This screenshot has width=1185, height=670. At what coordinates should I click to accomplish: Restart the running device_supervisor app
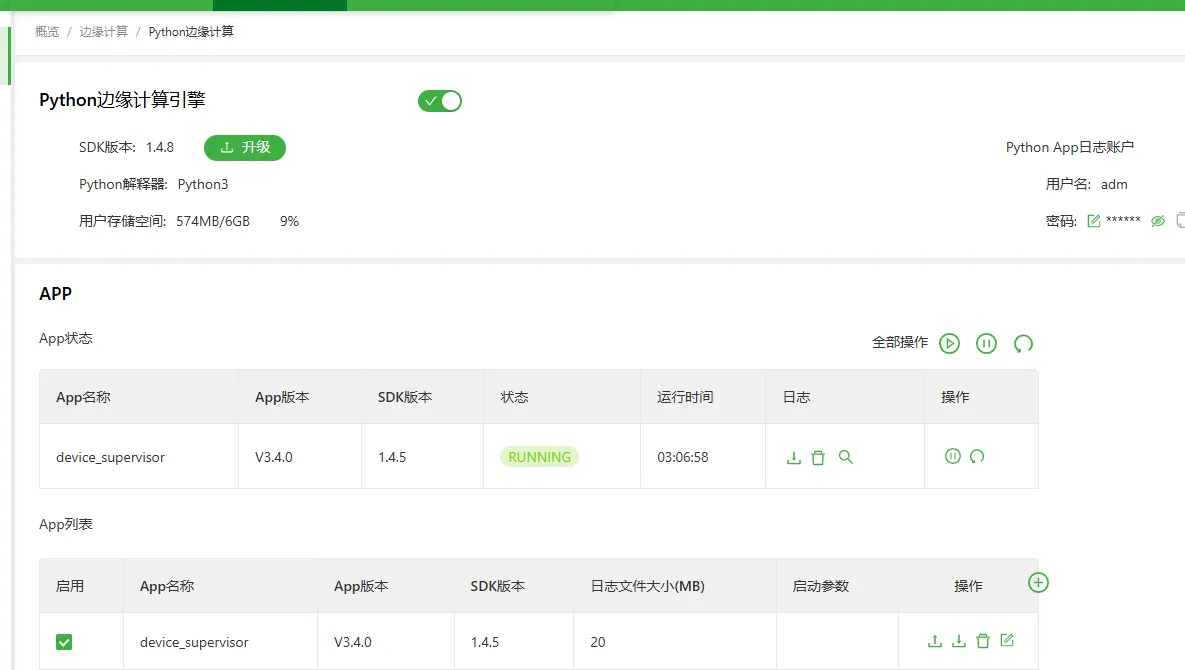977,456
